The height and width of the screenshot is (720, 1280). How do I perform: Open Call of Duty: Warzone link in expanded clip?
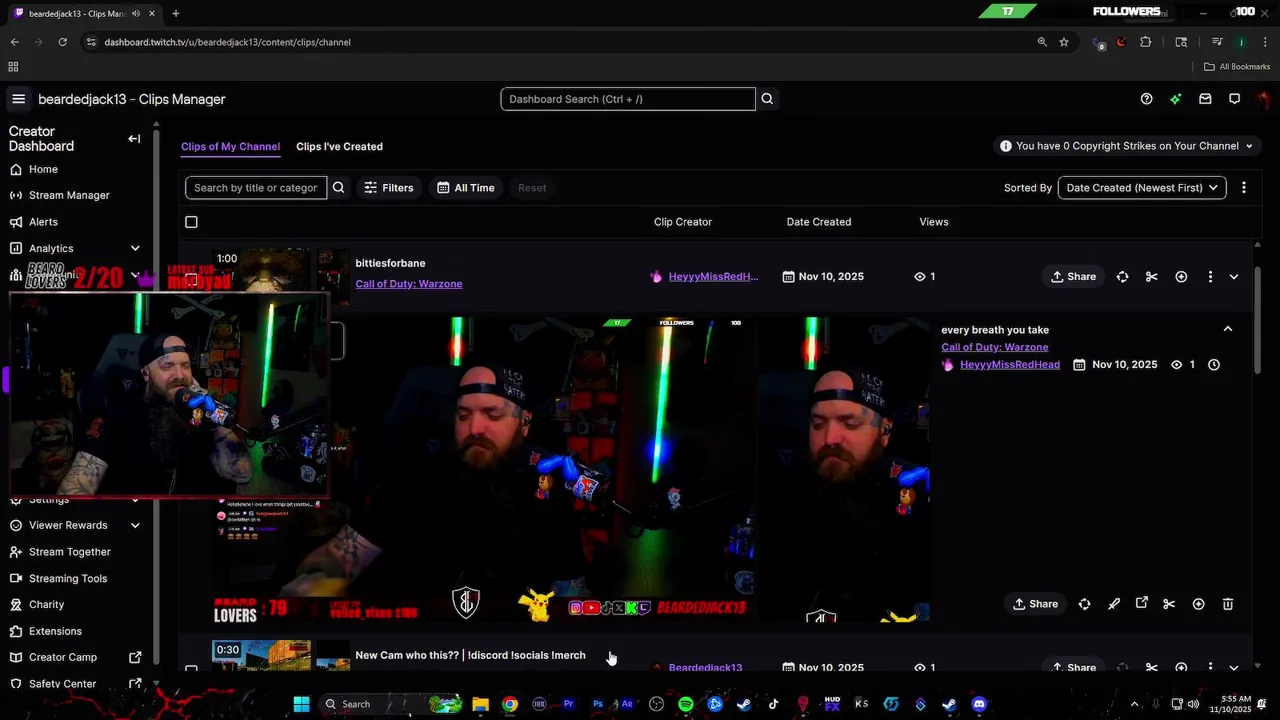click(x=994, y=347)
